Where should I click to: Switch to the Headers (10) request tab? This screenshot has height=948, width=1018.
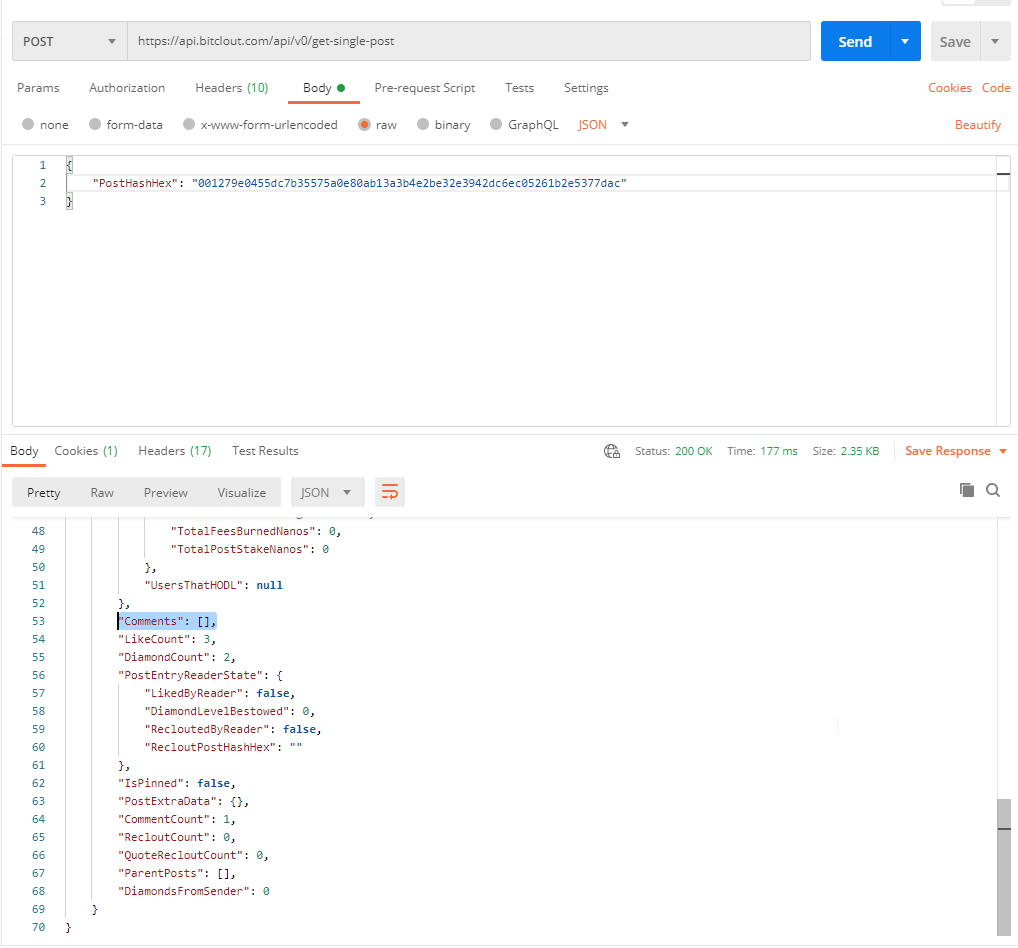click(231, 88)
